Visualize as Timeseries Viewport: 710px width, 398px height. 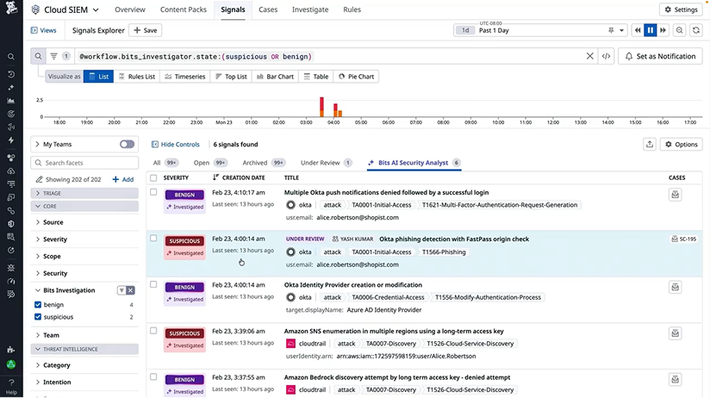185,77
